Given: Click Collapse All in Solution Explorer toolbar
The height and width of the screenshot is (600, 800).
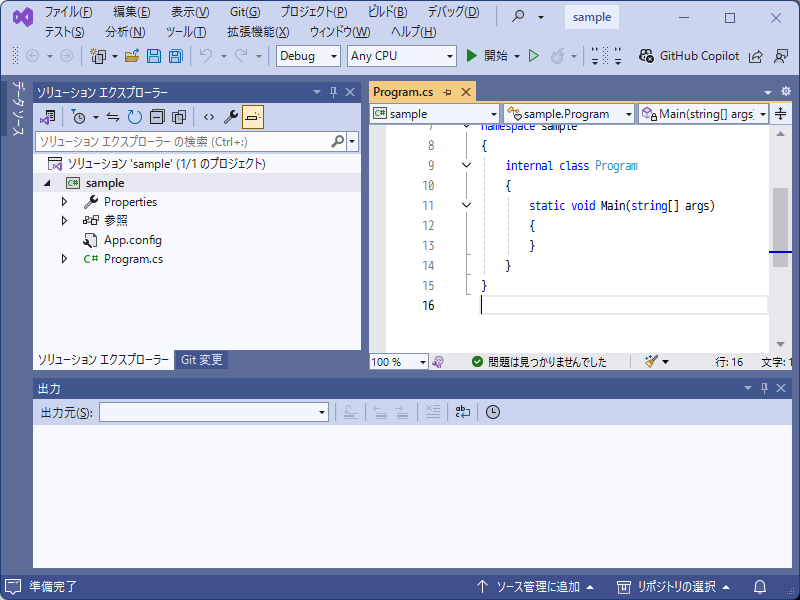Looking at the screenshot, I should tap(157, 117).
